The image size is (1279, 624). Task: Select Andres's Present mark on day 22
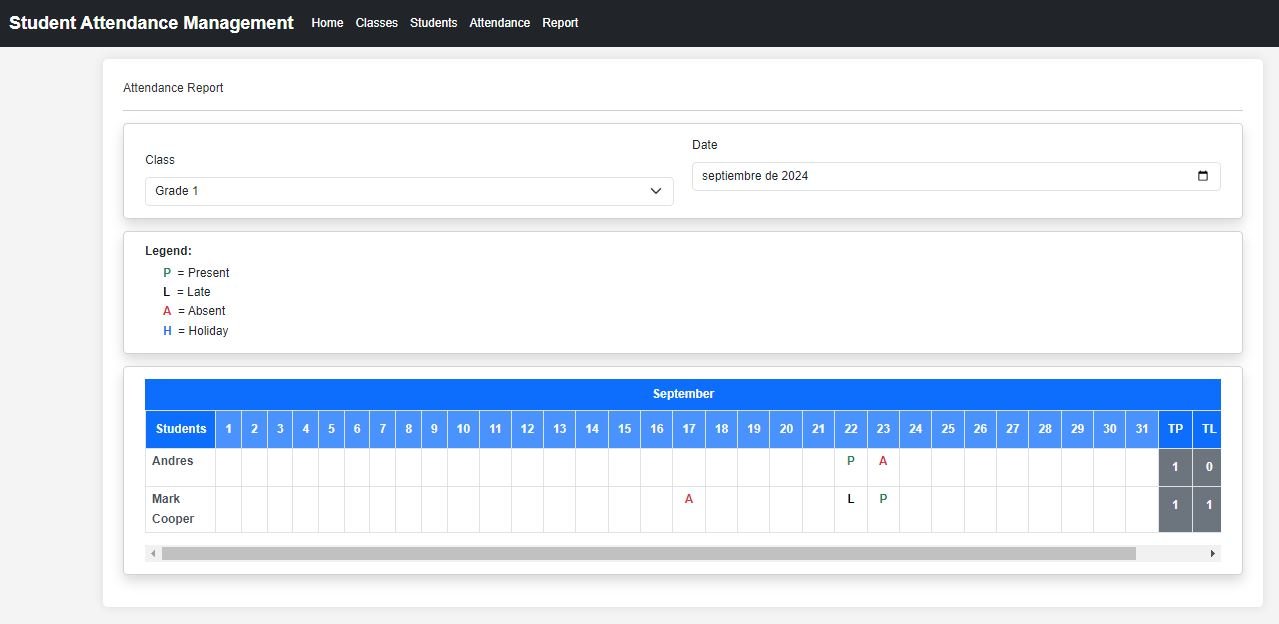(850, 461)
